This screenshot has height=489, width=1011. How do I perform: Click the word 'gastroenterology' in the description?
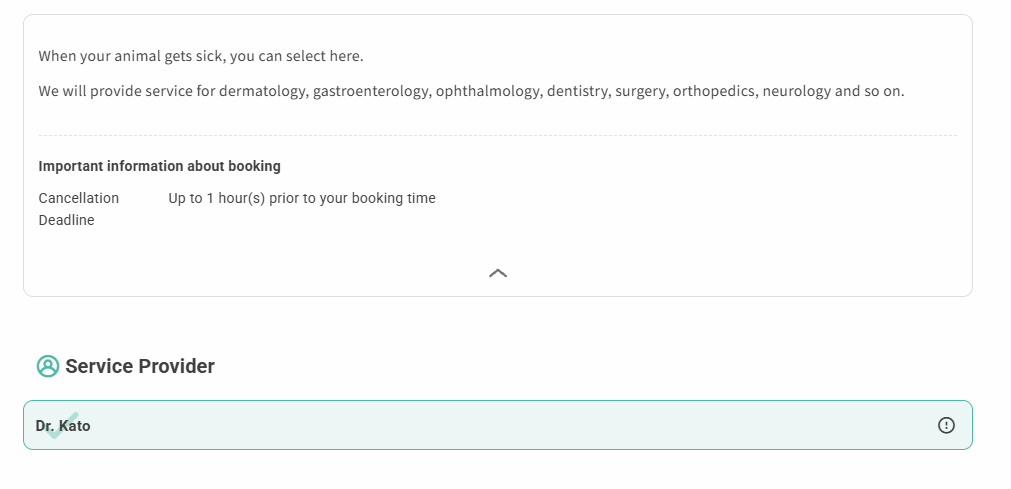pos(371,91)
